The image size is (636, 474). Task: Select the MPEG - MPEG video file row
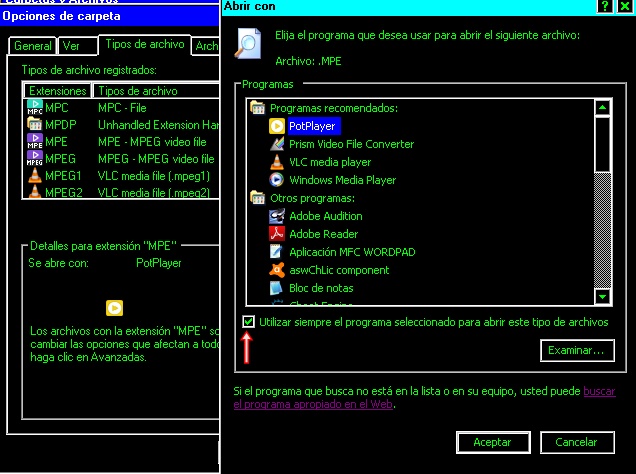[x=122, y=159]
